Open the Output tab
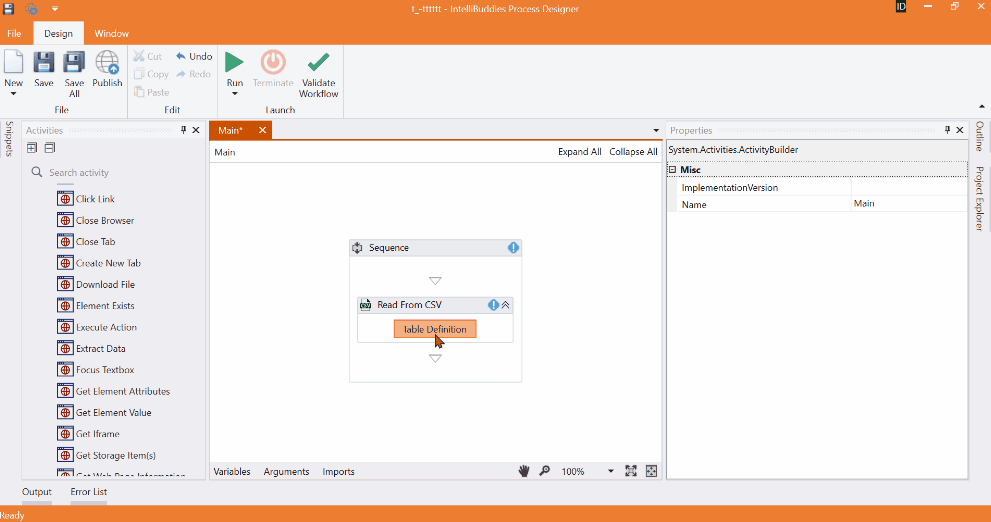991x522 pixels. [x=37, y=492]
